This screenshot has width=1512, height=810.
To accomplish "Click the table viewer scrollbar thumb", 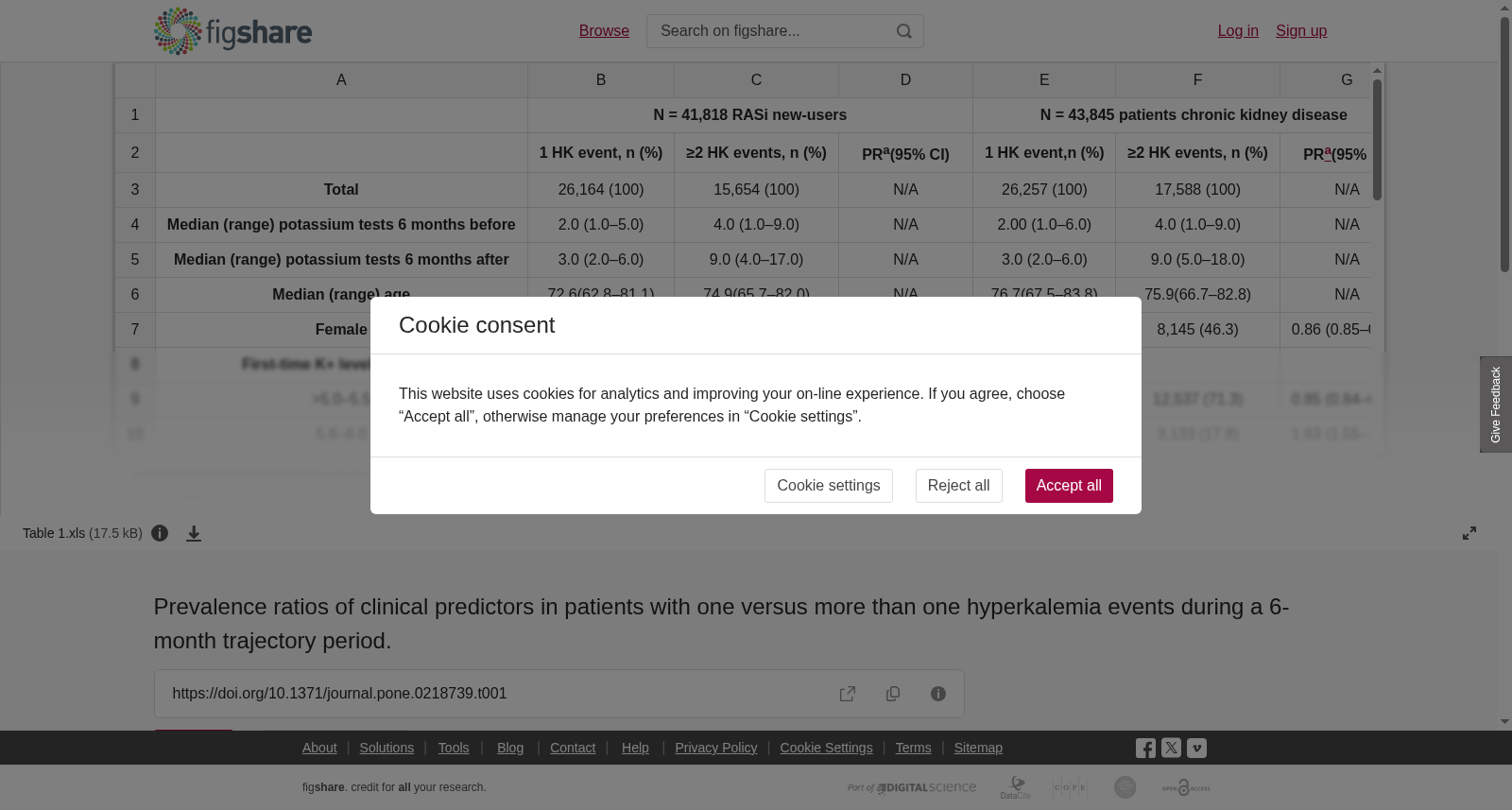I will tap(1378, 139).
